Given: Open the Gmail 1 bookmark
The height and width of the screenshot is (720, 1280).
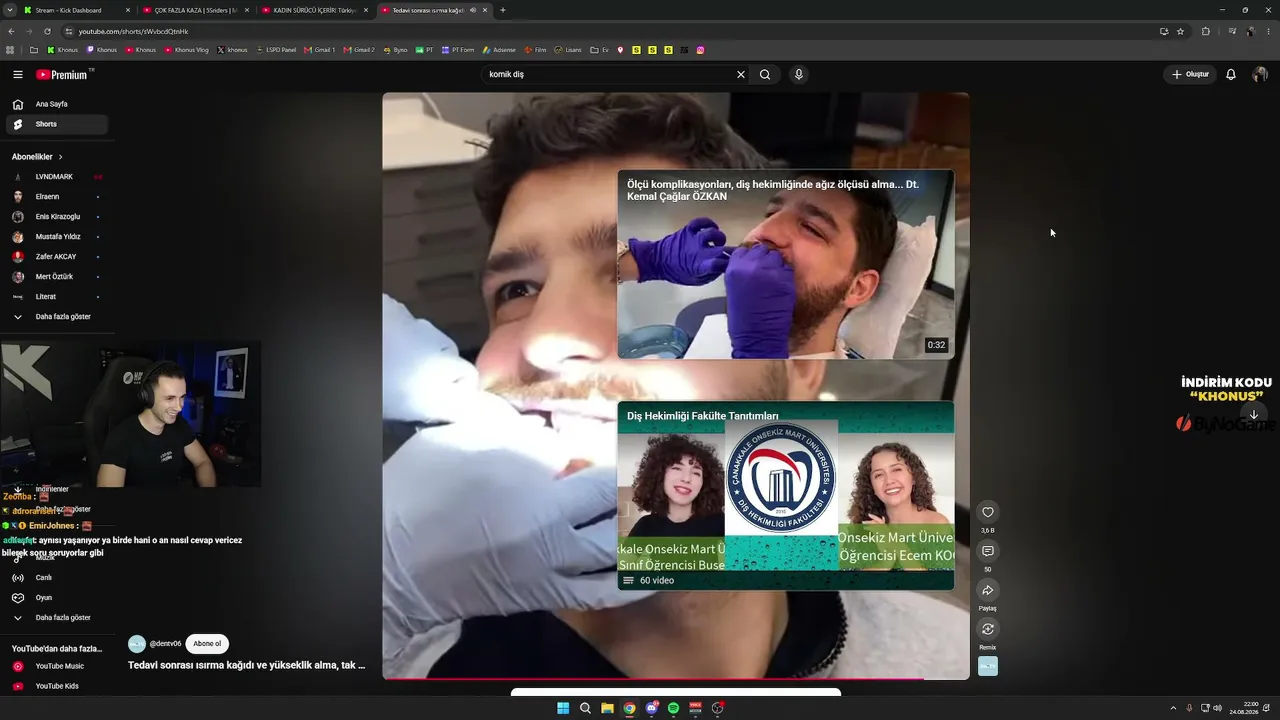Looking at the screenshot, I should 320,50.
